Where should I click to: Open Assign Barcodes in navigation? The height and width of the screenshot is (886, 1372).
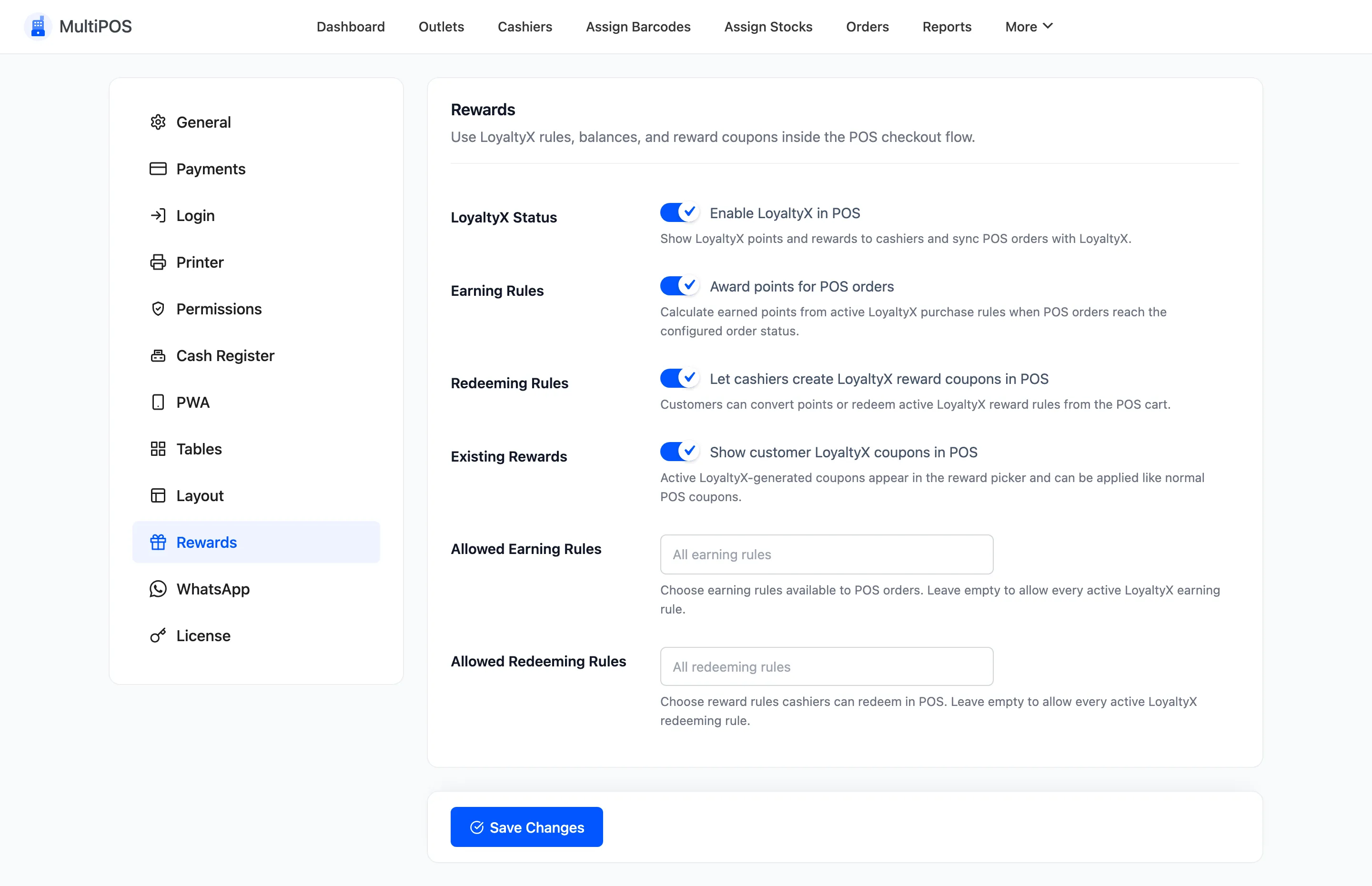pyautogui.click(x=638, y=27)
